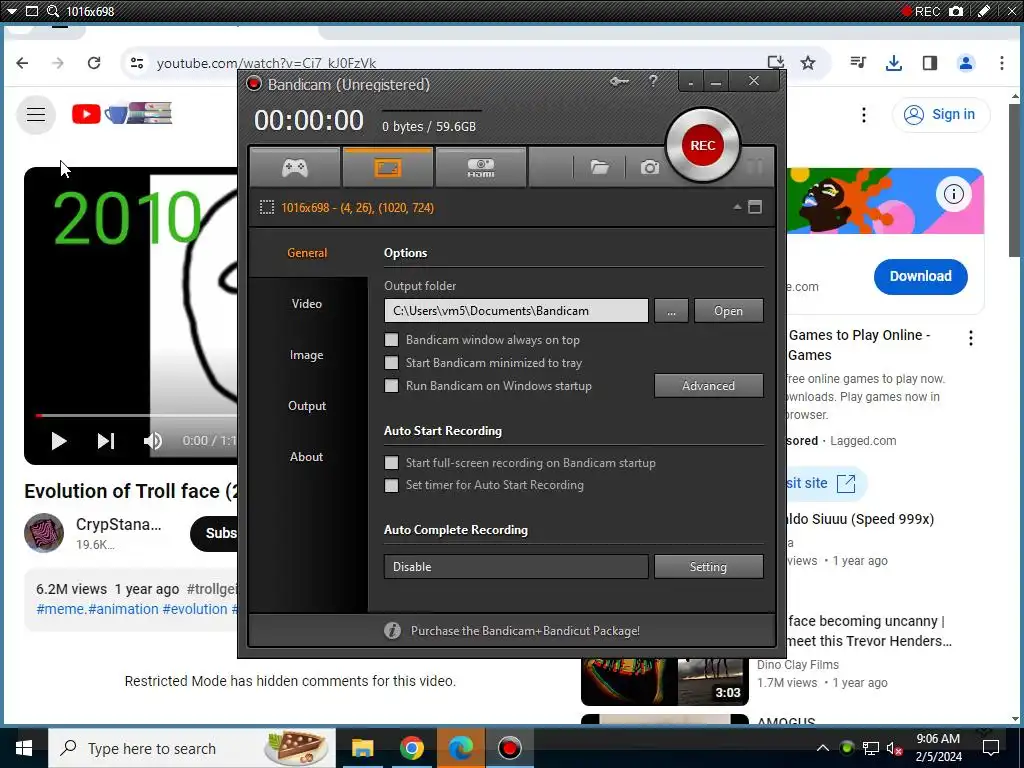
Task: Click the output folder path field
Action: click(516, 311)
